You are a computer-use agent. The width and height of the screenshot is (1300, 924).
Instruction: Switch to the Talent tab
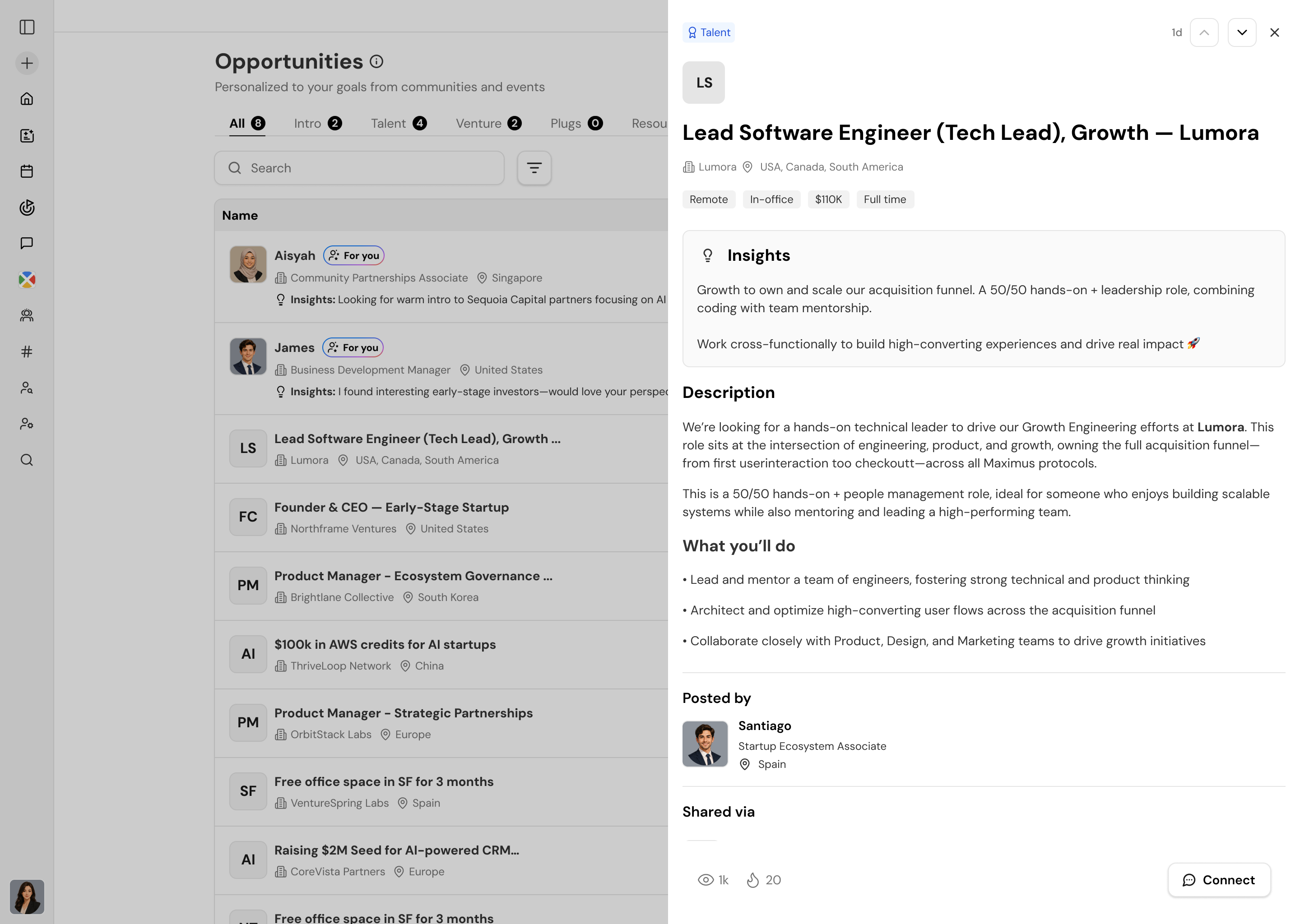399,124
